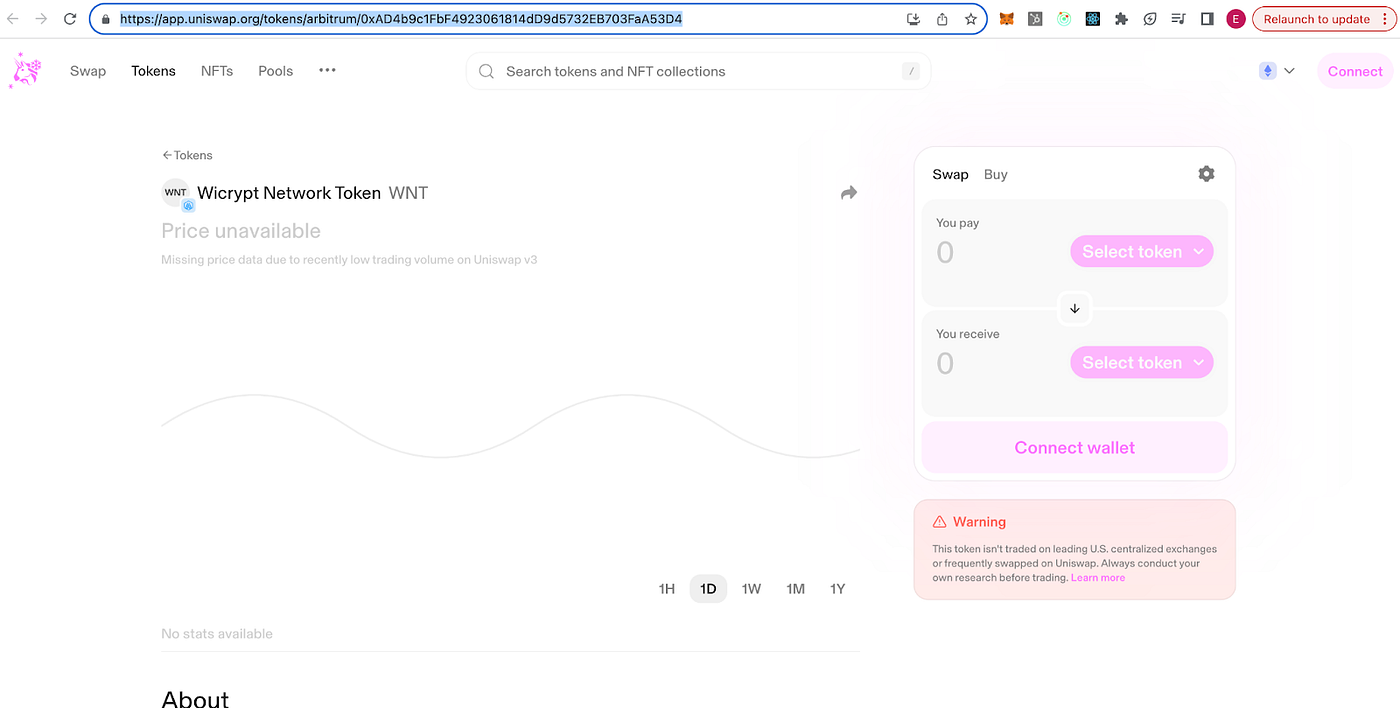
Task: Open the NFTs page in navigation
Action: coord(217,71)
